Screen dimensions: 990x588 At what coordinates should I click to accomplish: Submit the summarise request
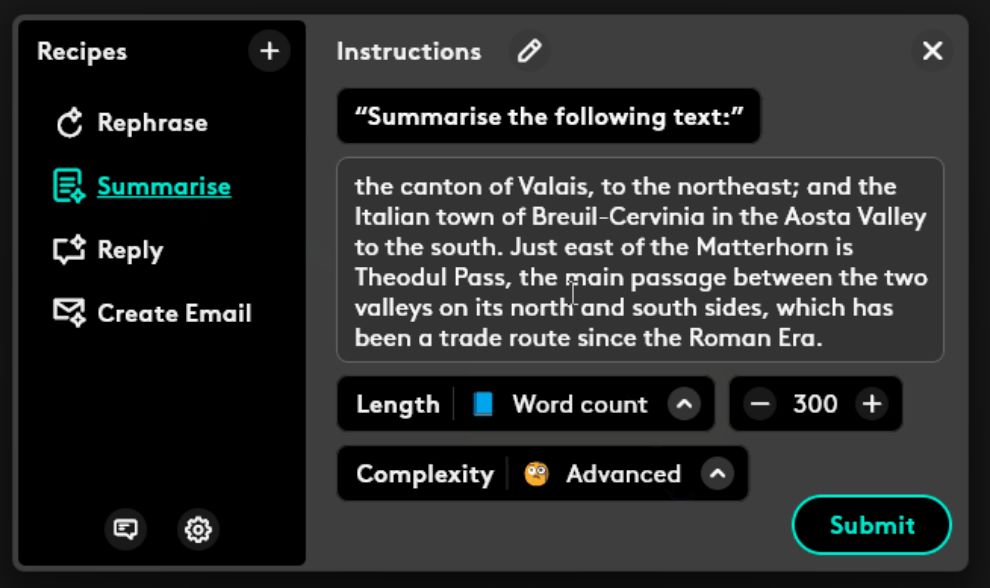click(871, 525)
